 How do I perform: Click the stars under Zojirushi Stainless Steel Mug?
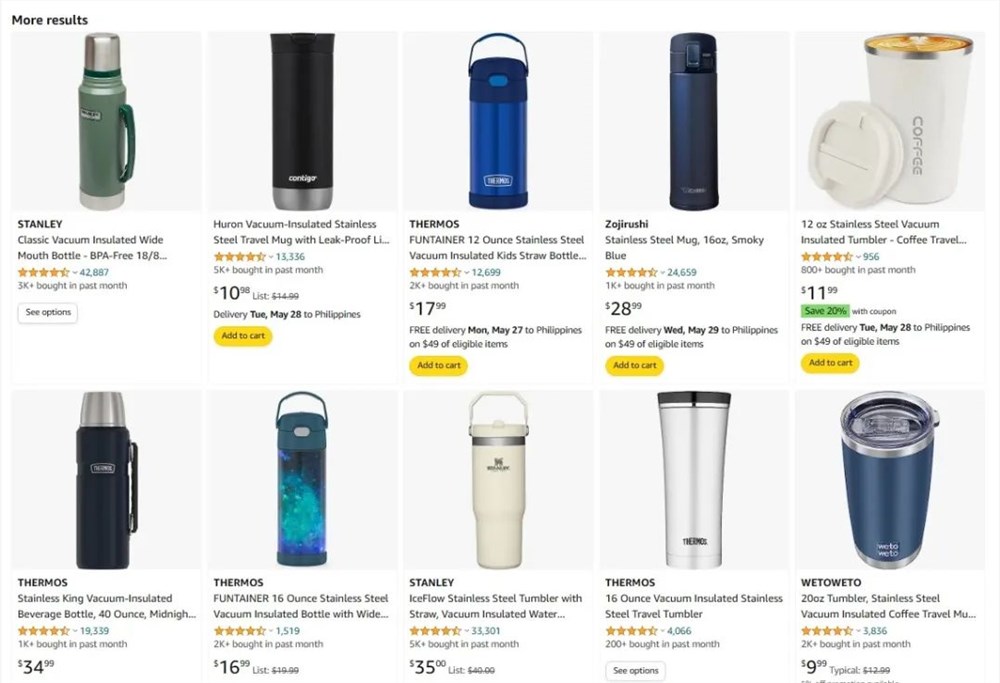[x=631, y=272]
